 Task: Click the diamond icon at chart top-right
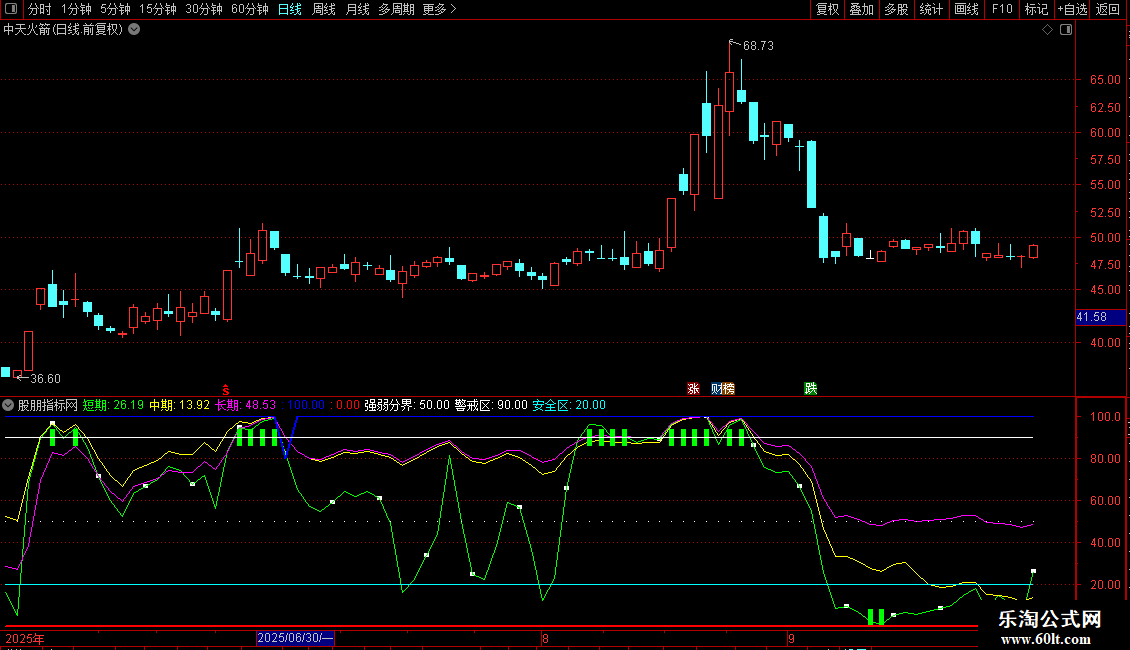click(x=1047, y=30)
